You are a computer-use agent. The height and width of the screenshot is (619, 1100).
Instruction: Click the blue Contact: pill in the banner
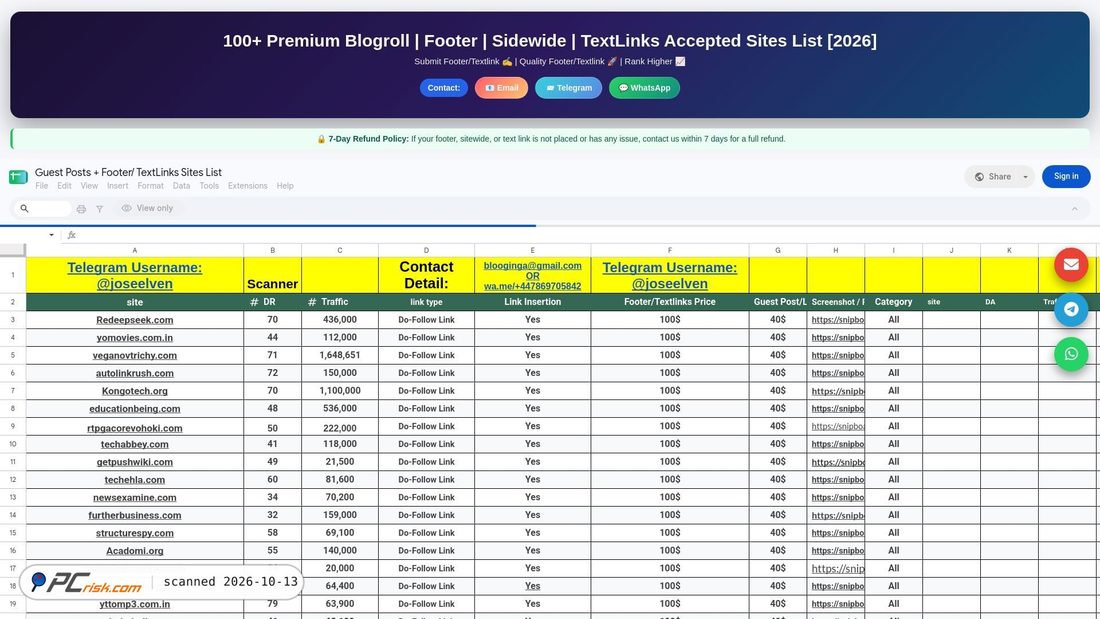(443, 88)
